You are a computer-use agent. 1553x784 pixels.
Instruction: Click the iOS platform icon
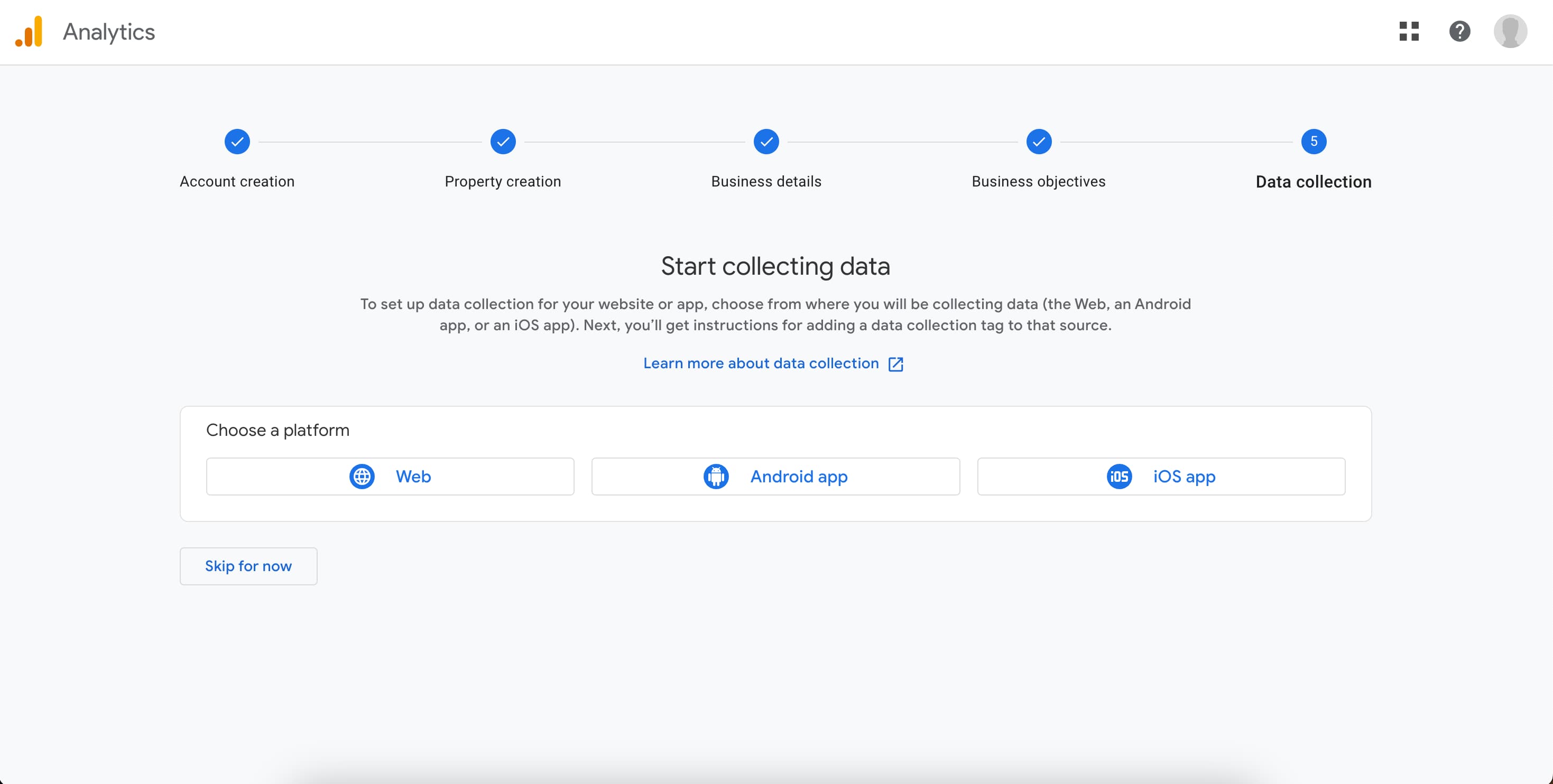pyautogui.click(x=1119, y=477)
